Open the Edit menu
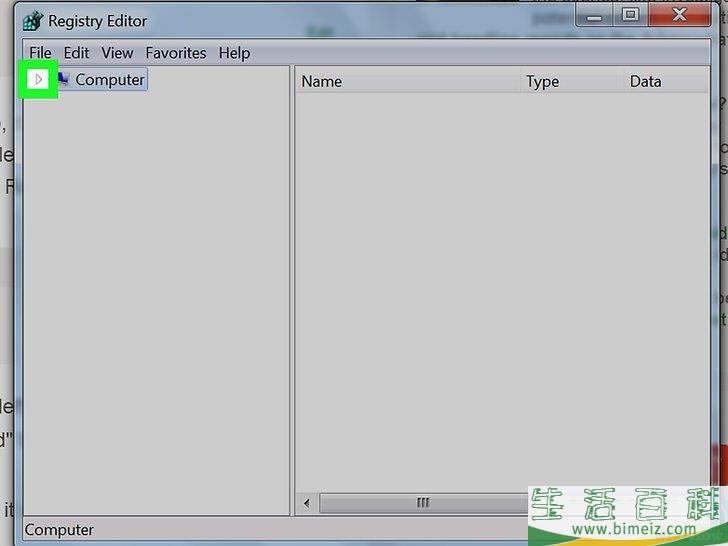 76,53
